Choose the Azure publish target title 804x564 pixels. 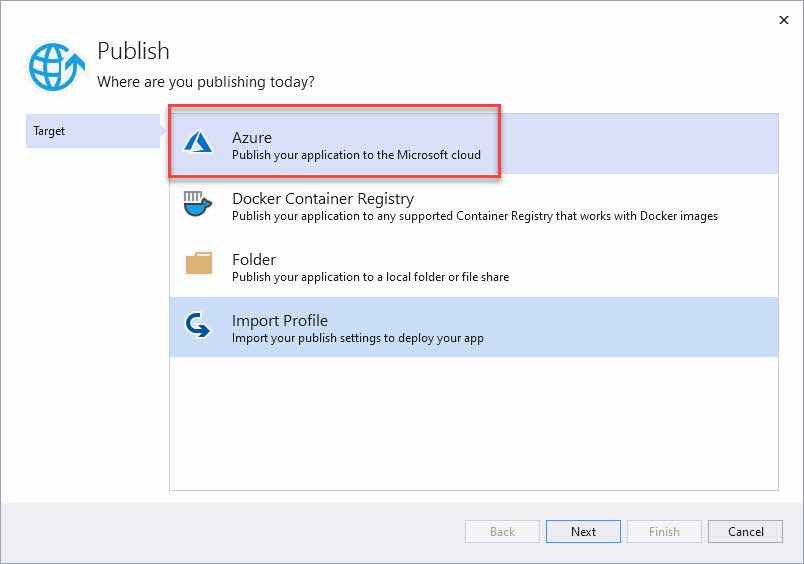[x=252, y=138]
